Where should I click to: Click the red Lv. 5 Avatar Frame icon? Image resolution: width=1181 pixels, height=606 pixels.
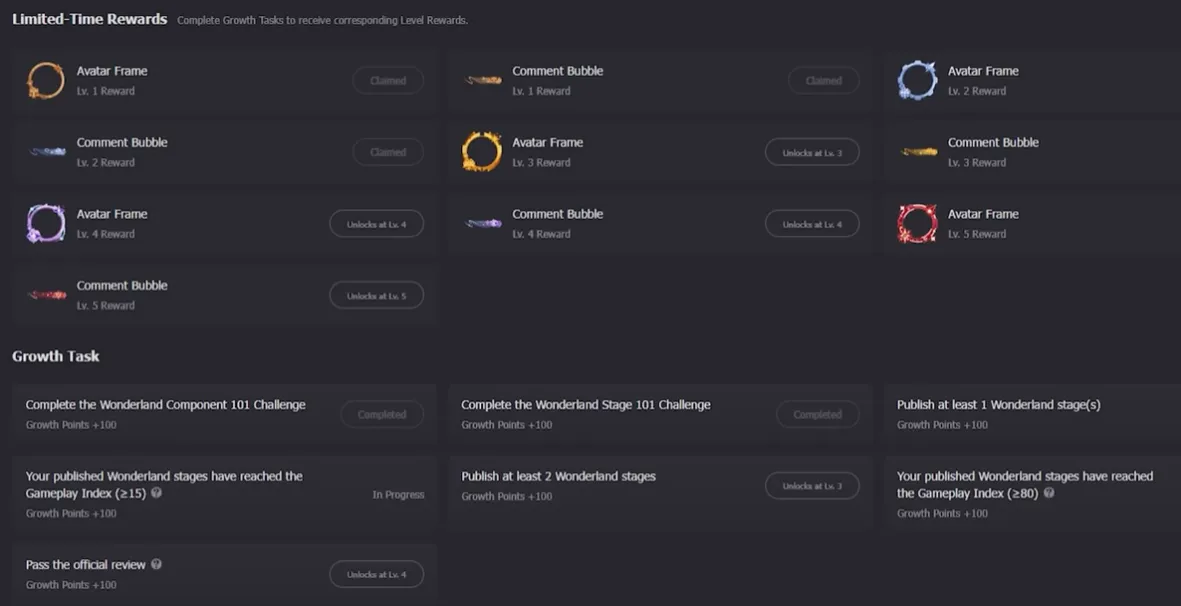pos(917,223)
